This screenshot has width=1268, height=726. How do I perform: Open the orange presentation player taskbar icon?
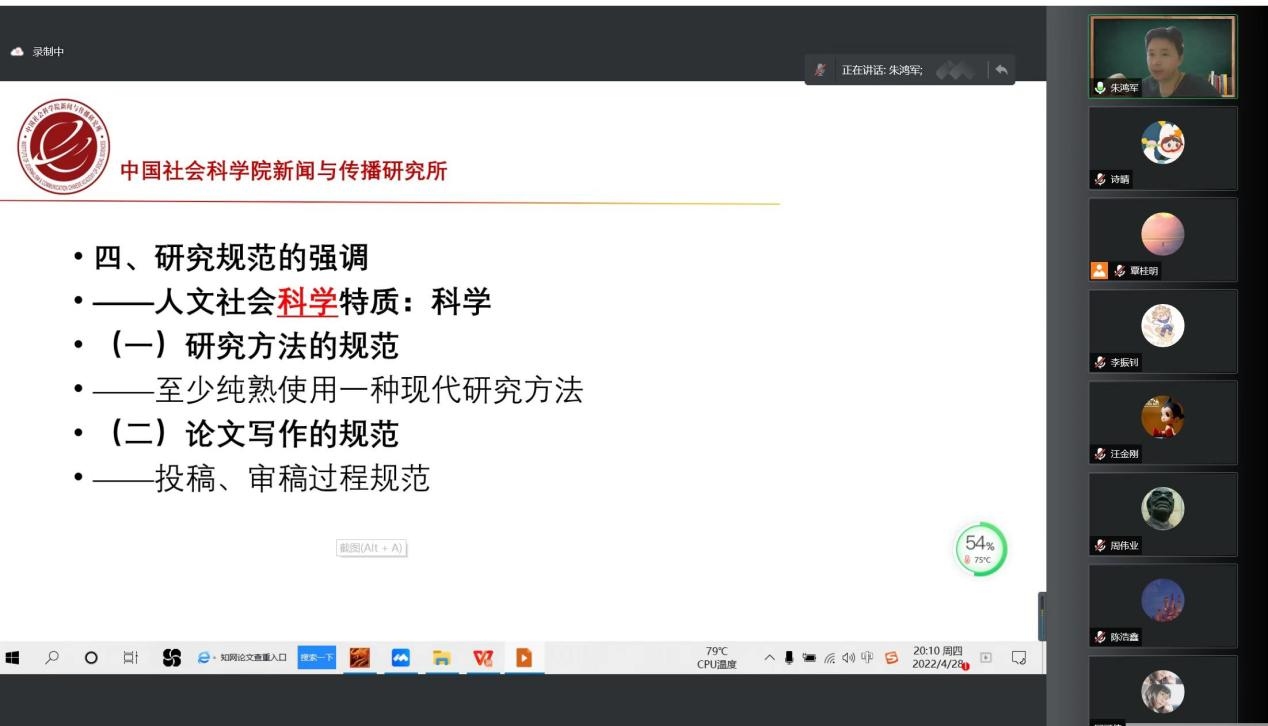[x=523, y=657]
